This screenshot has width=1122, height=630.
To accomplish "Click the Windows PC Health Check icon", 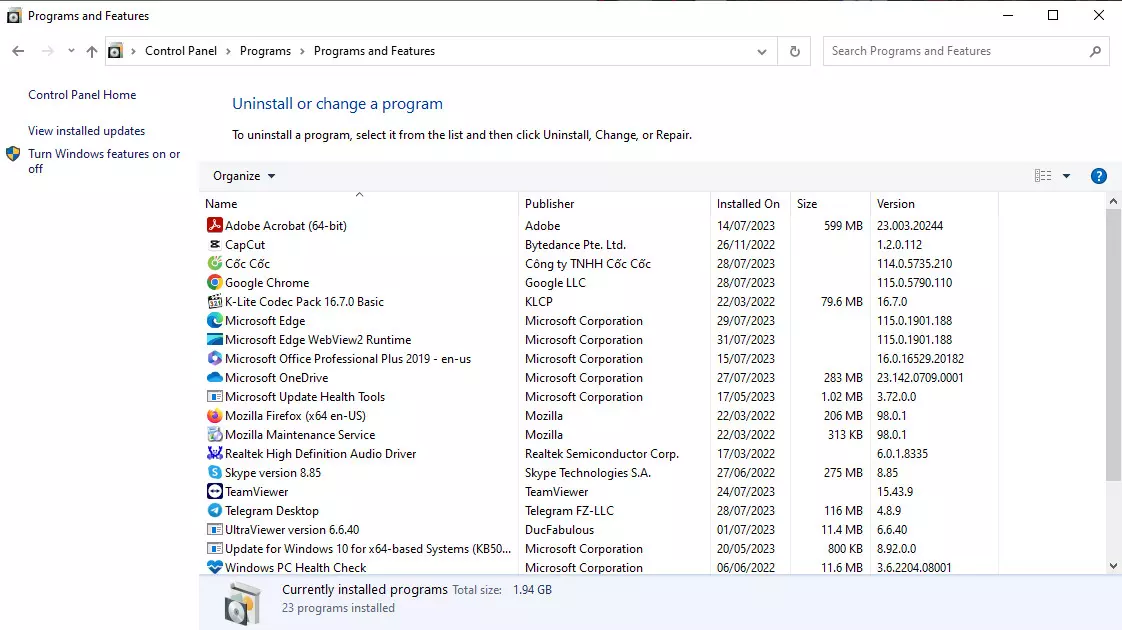I will pos(215,567).
